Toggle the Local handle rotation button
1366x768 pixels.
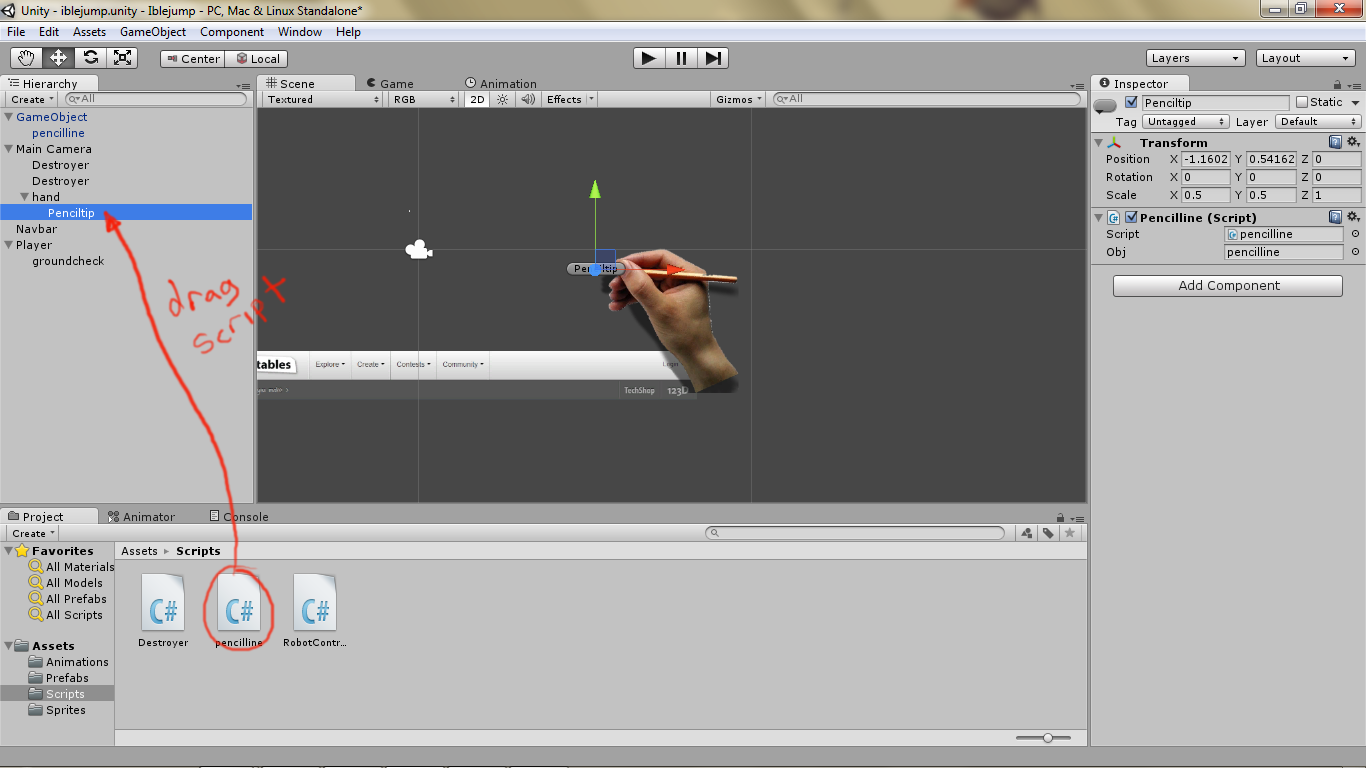click(x=257, y=59)
